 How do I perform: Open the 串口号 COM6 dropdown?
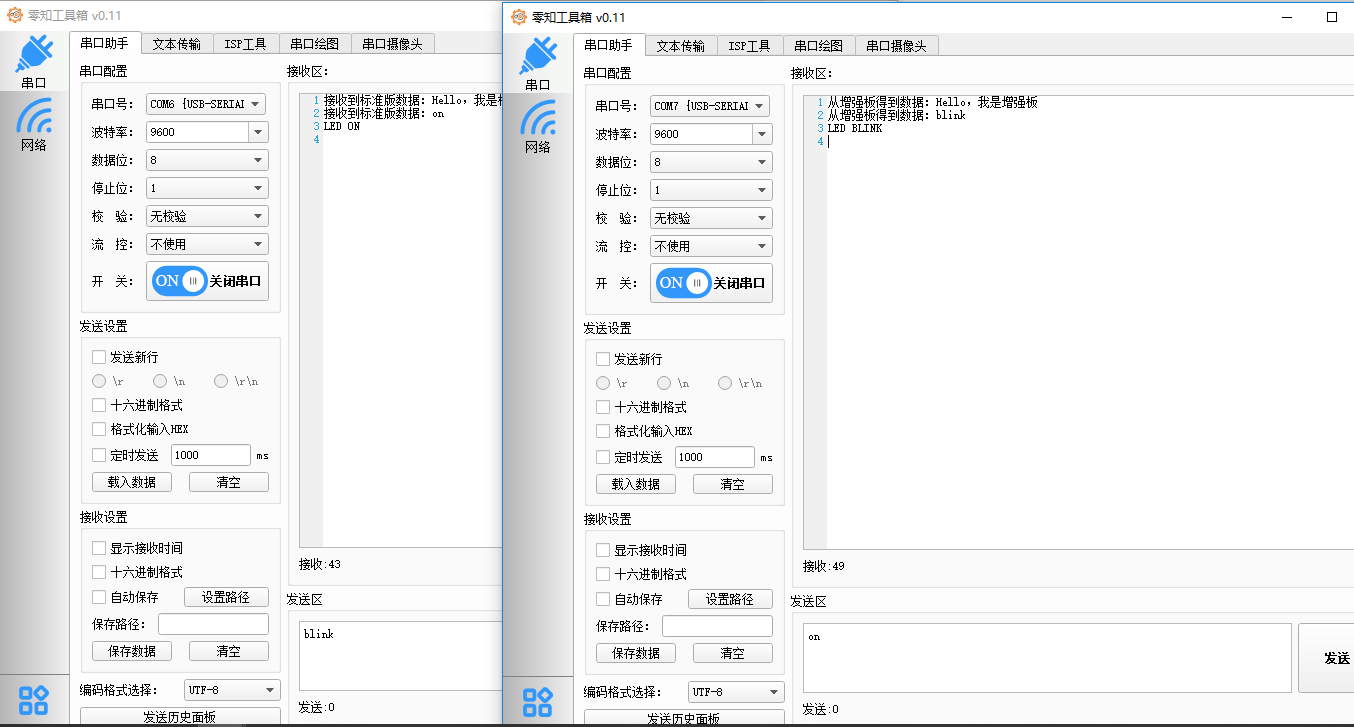pyautogui.click(x=257, y=104)
